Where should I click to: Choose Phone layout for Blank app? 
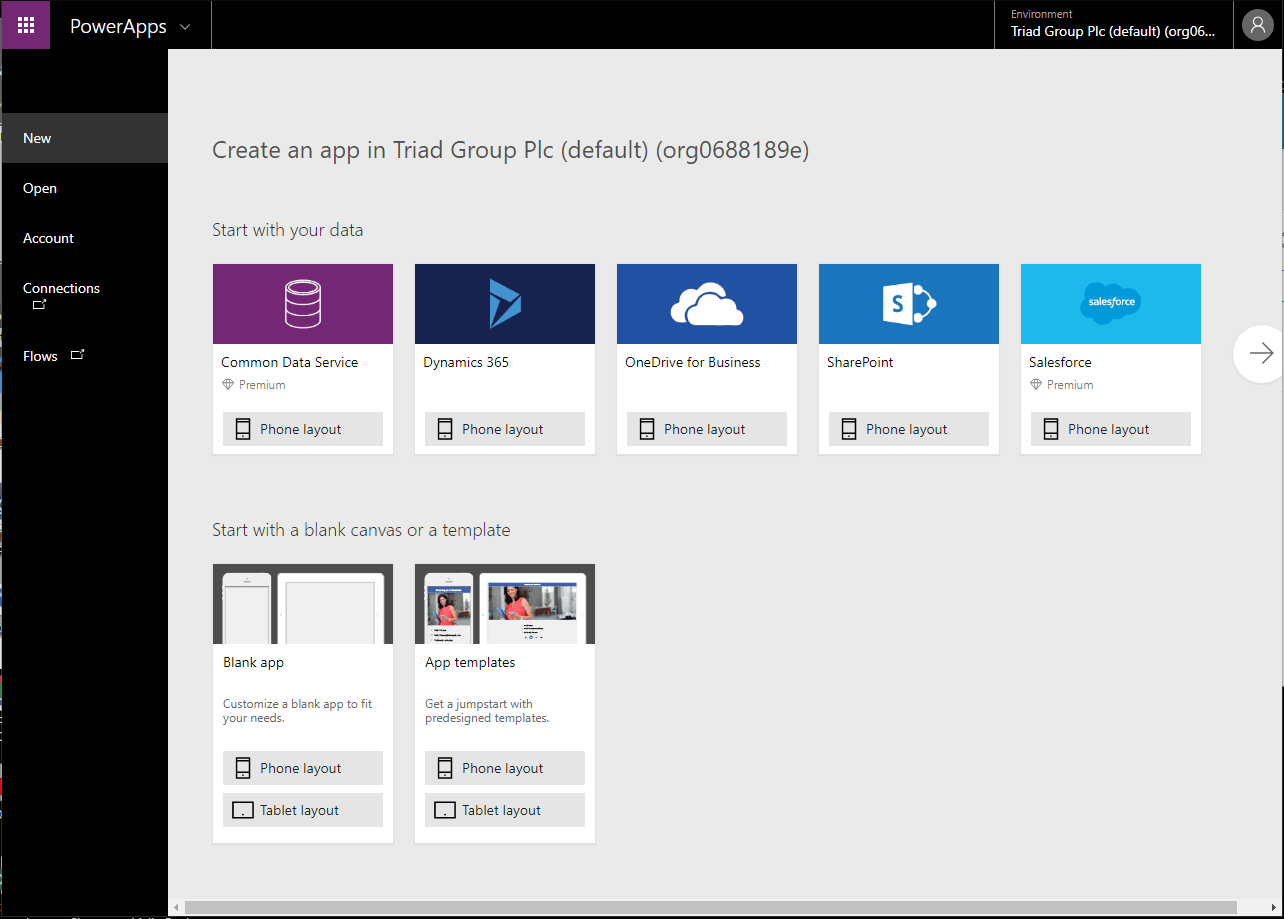303,768
